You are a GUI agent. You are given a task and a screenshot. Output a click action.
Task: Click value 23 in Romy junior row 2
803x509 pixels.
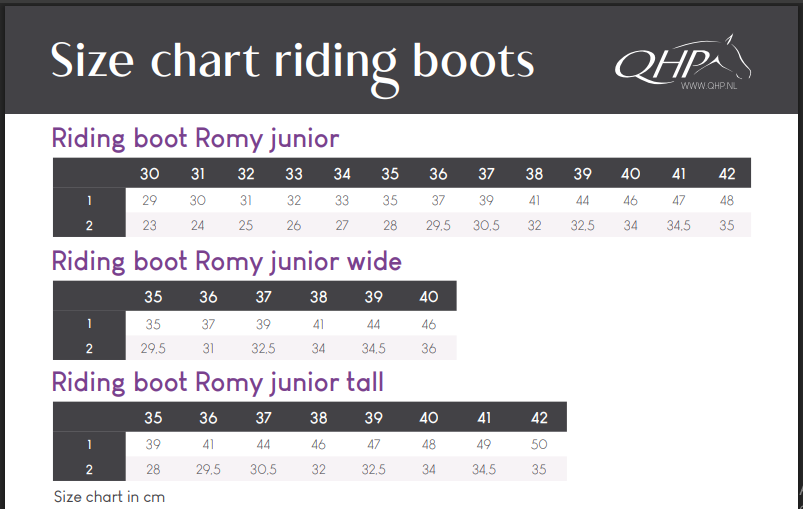click(149, 225)
